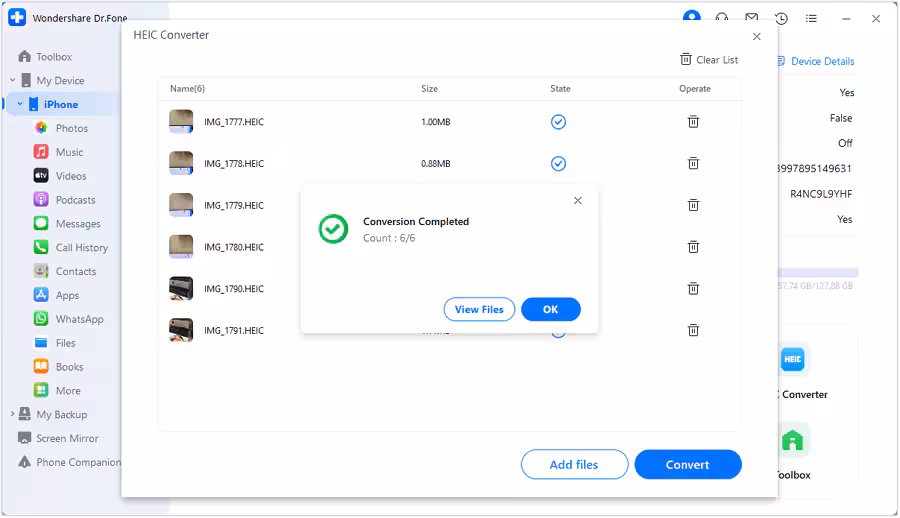Open the history clock icon
This screenshot has width=900, height=518.
point(781,19)
